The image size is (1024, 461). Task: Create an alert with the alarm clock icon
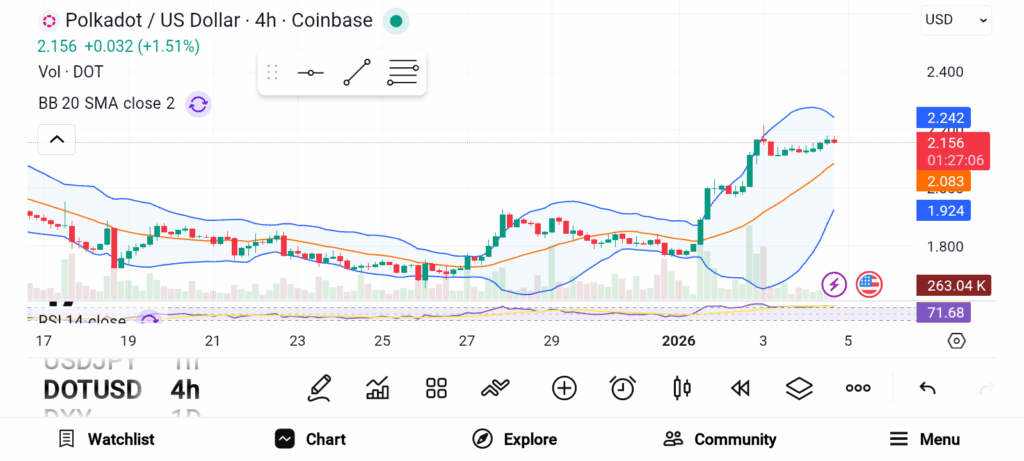click(x=623, y=388)
